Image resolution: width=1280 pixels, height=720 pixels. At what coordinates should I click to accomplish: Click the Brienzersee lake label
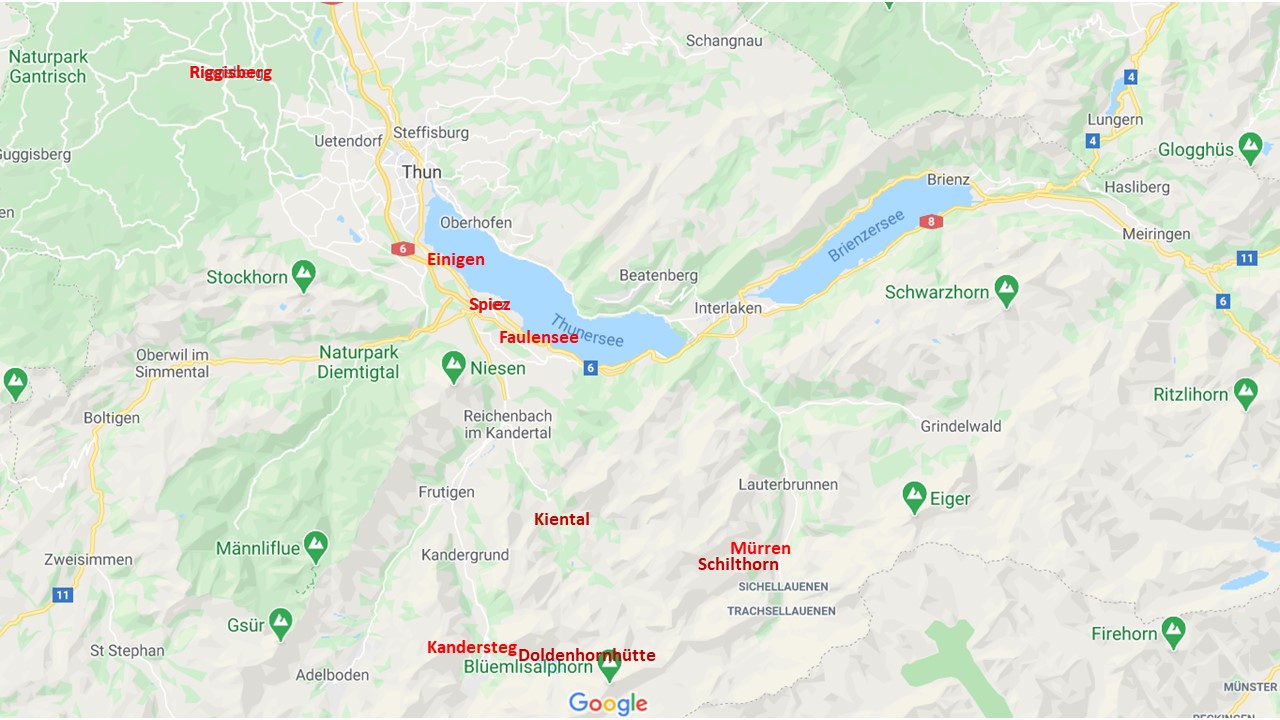(x=866, y=236)
